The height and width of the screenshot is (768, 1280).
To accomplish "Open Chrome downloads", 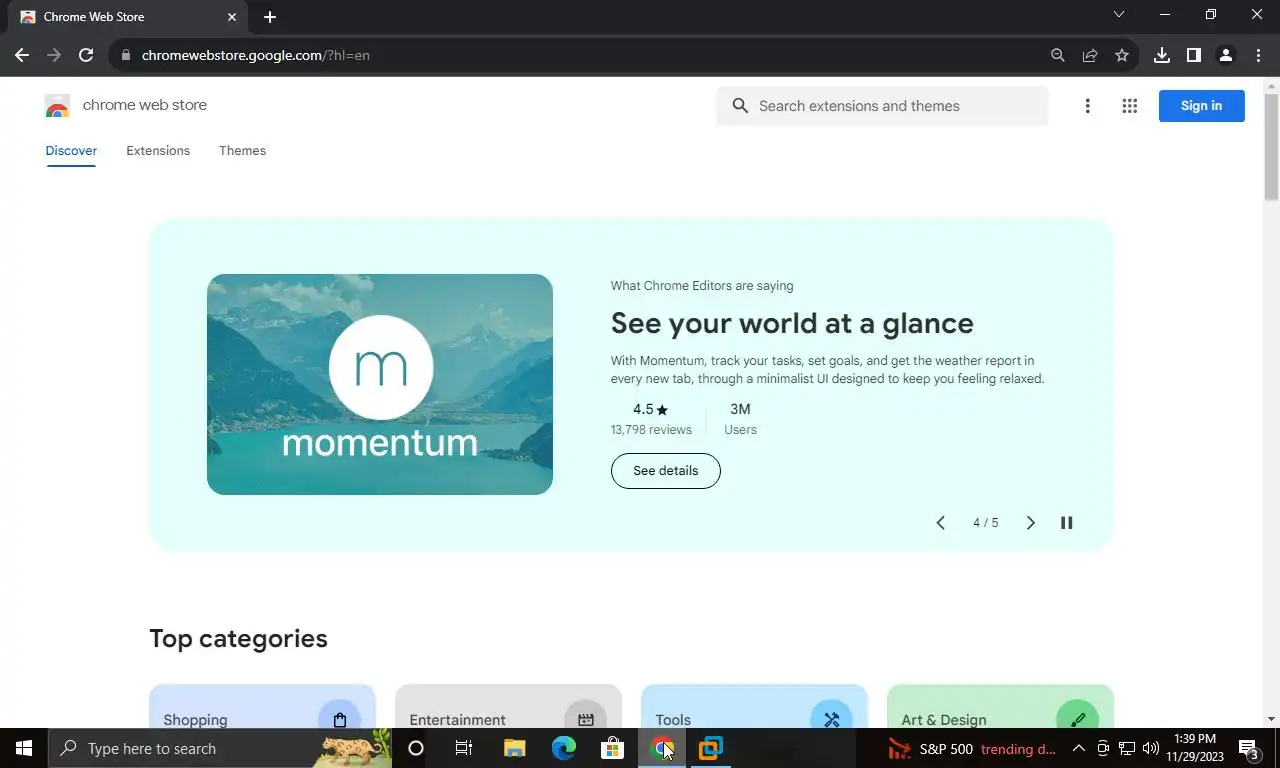I will [x=1162, y=55].
